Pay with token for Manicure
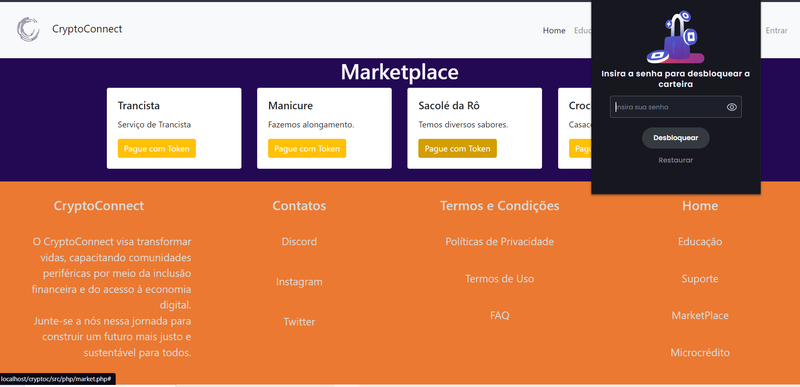 [x=307, y=148]
